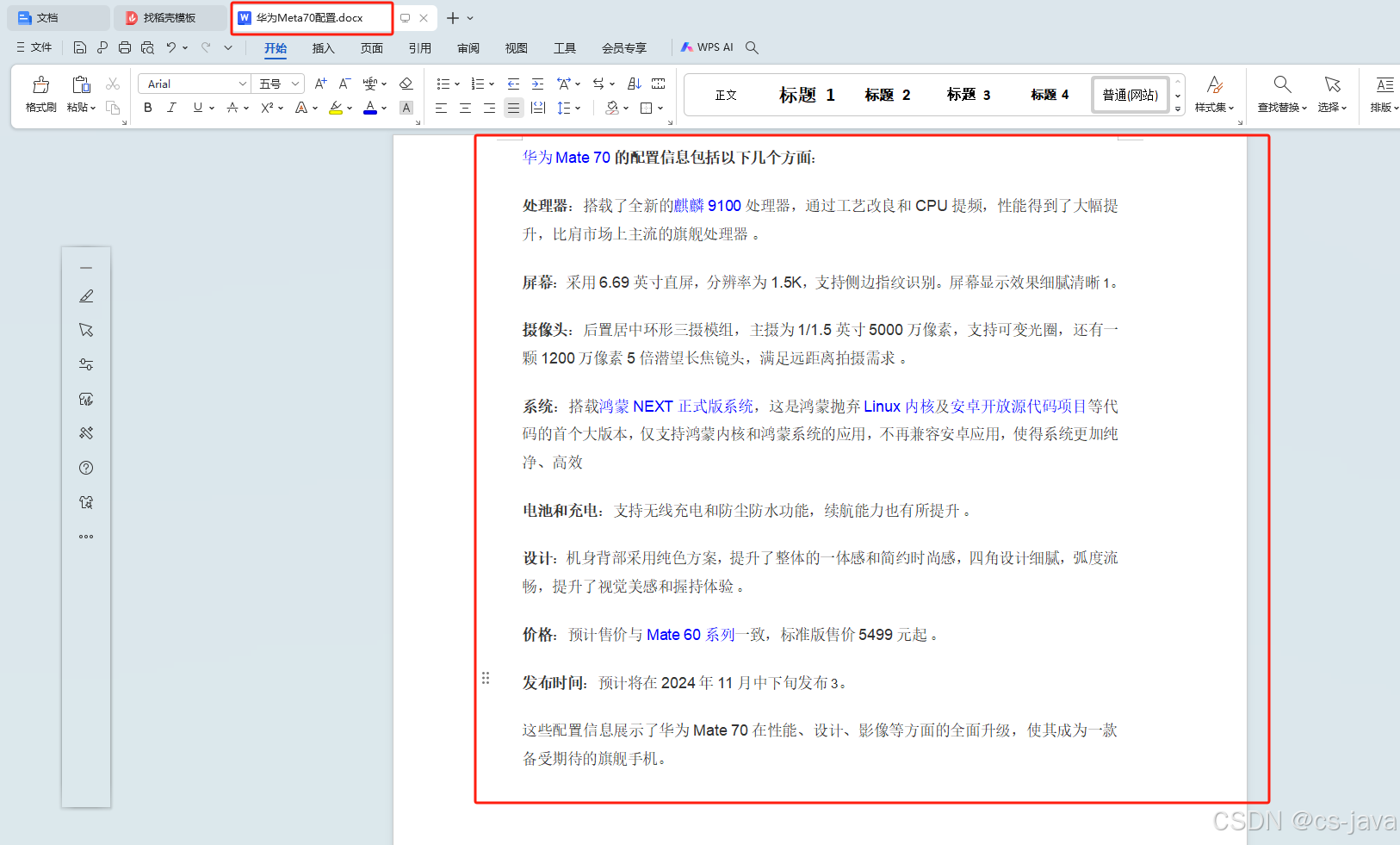Screen dimensions: 1400x845
Task: Open the line spacing dropdown arrow
Action: pyautogui.click(x=578, y=109)
